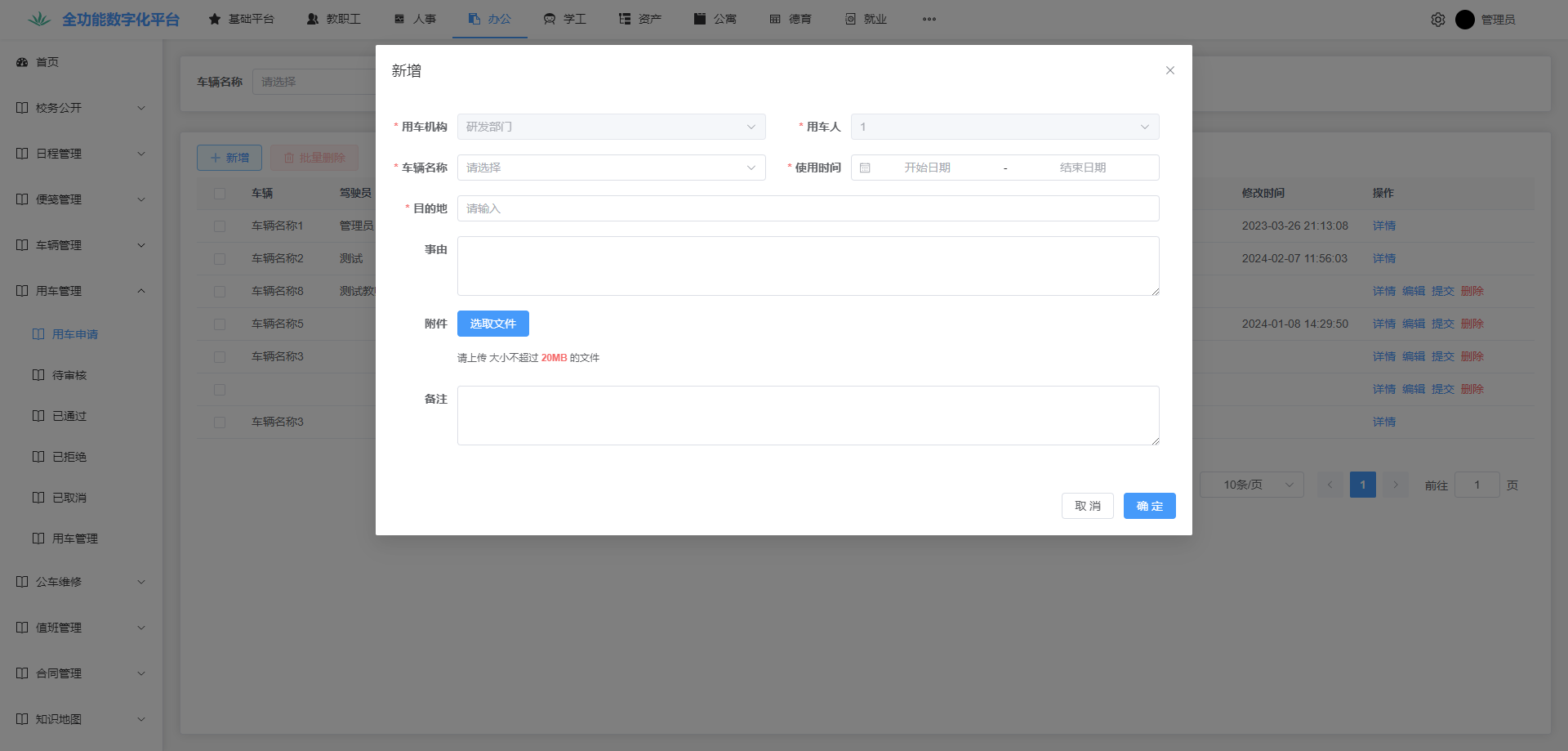Screen dimensions: 1568x751
Task: Click the more options ellipsis in top nav
Action: (929, 19)
